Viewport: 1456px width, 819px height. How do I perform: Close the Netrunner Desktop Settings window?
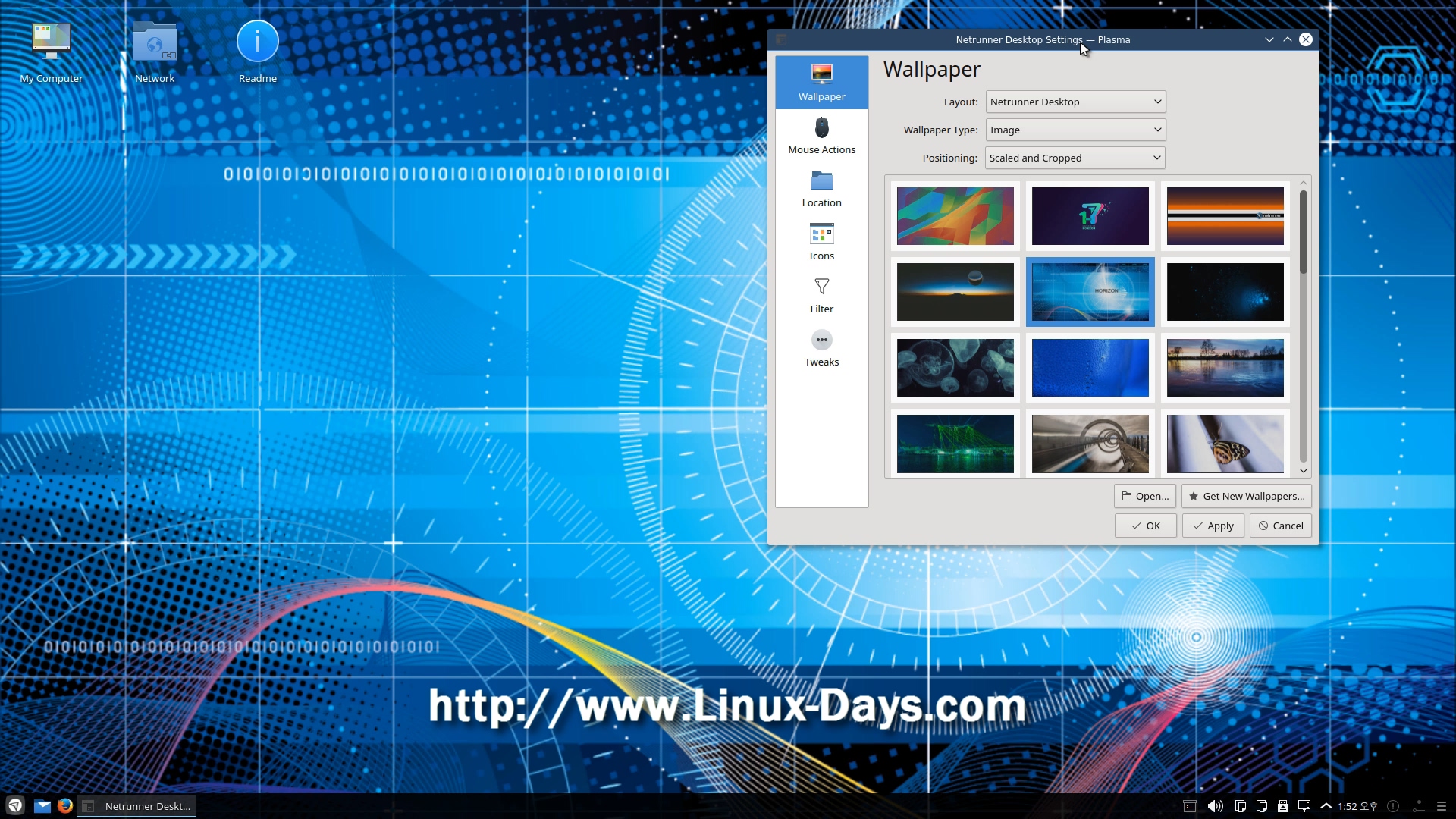(1306, 39)
